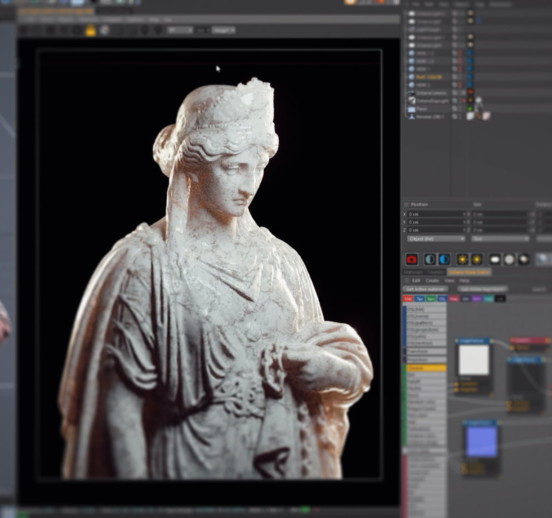This screenshot has width=552, height=518.
Task: Toggle the purple node filter button
Action: click(477, 299)
